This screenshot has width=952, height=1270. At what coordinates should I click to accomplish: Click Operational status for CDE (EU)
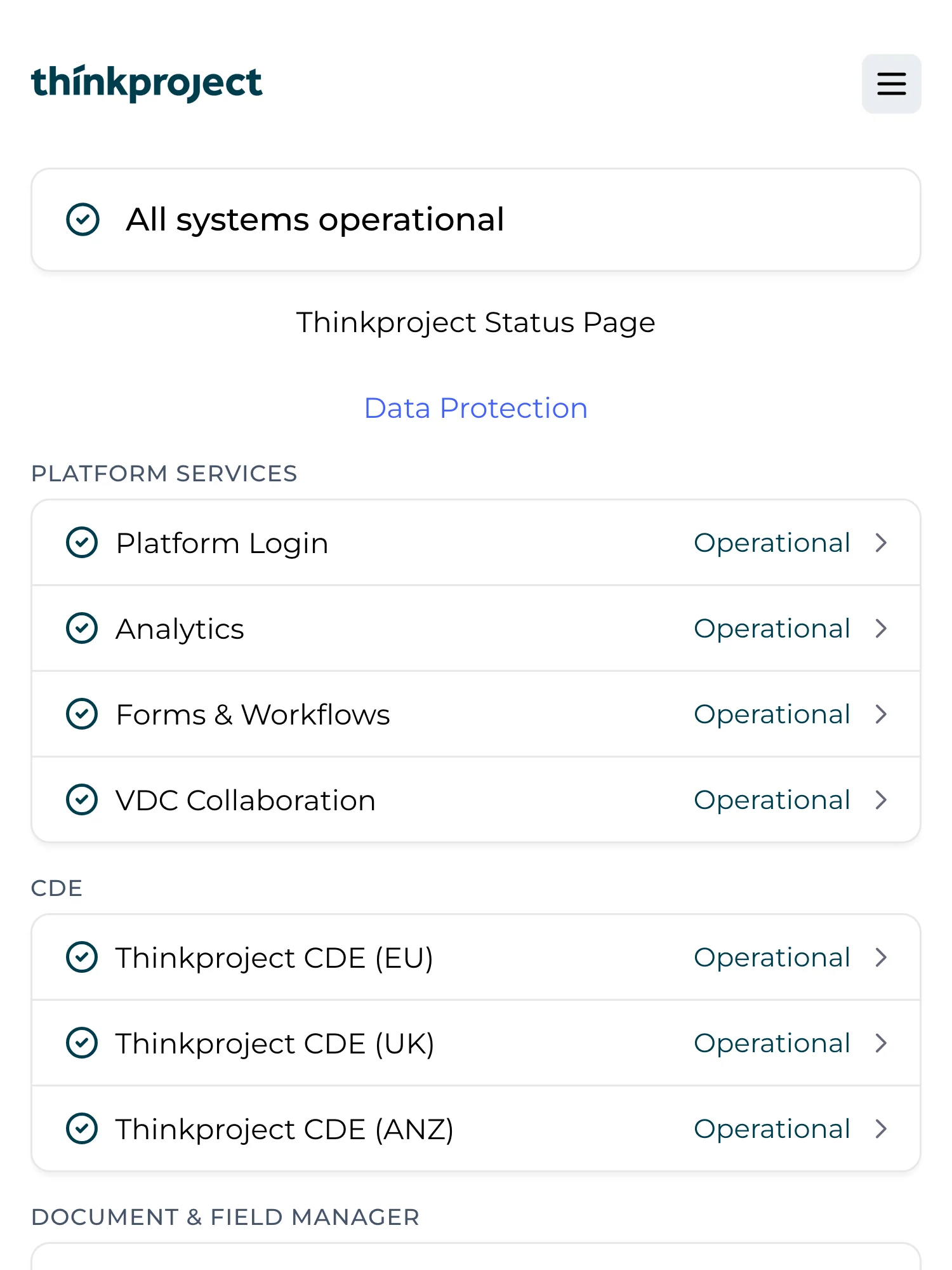coord(772,958)
